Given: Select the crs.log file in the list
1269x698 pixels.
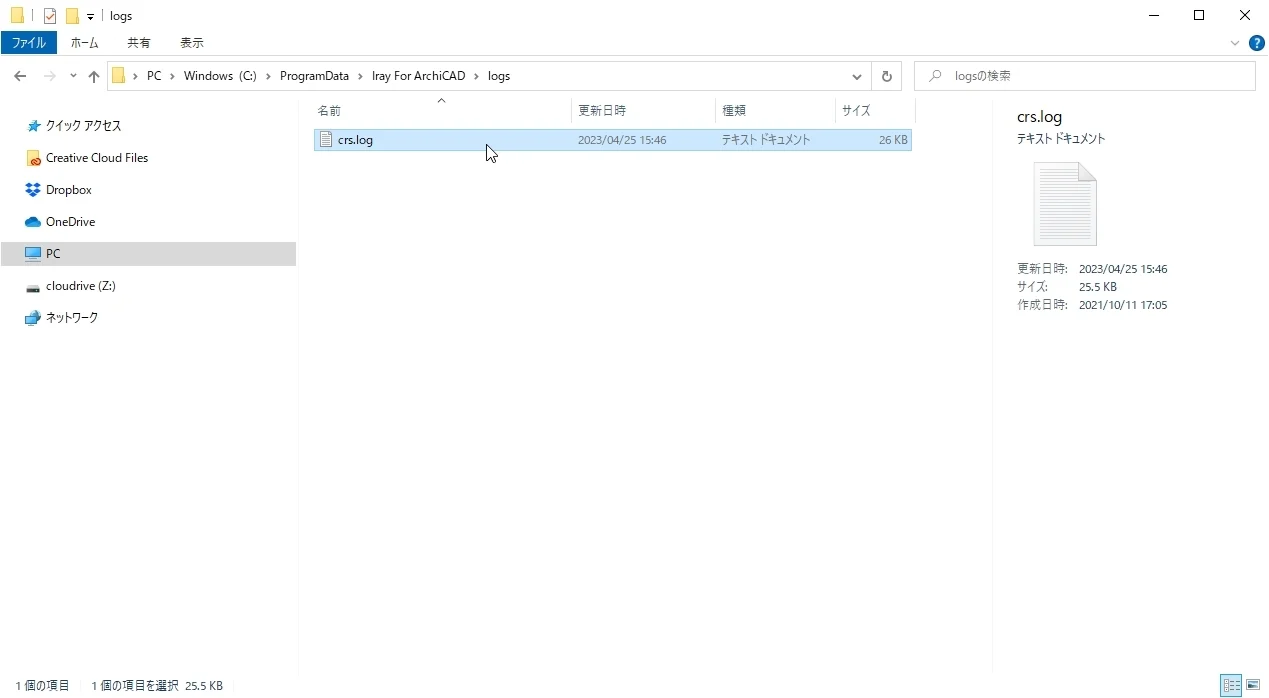Looking at the screenshot, I should tap(612, 140).
